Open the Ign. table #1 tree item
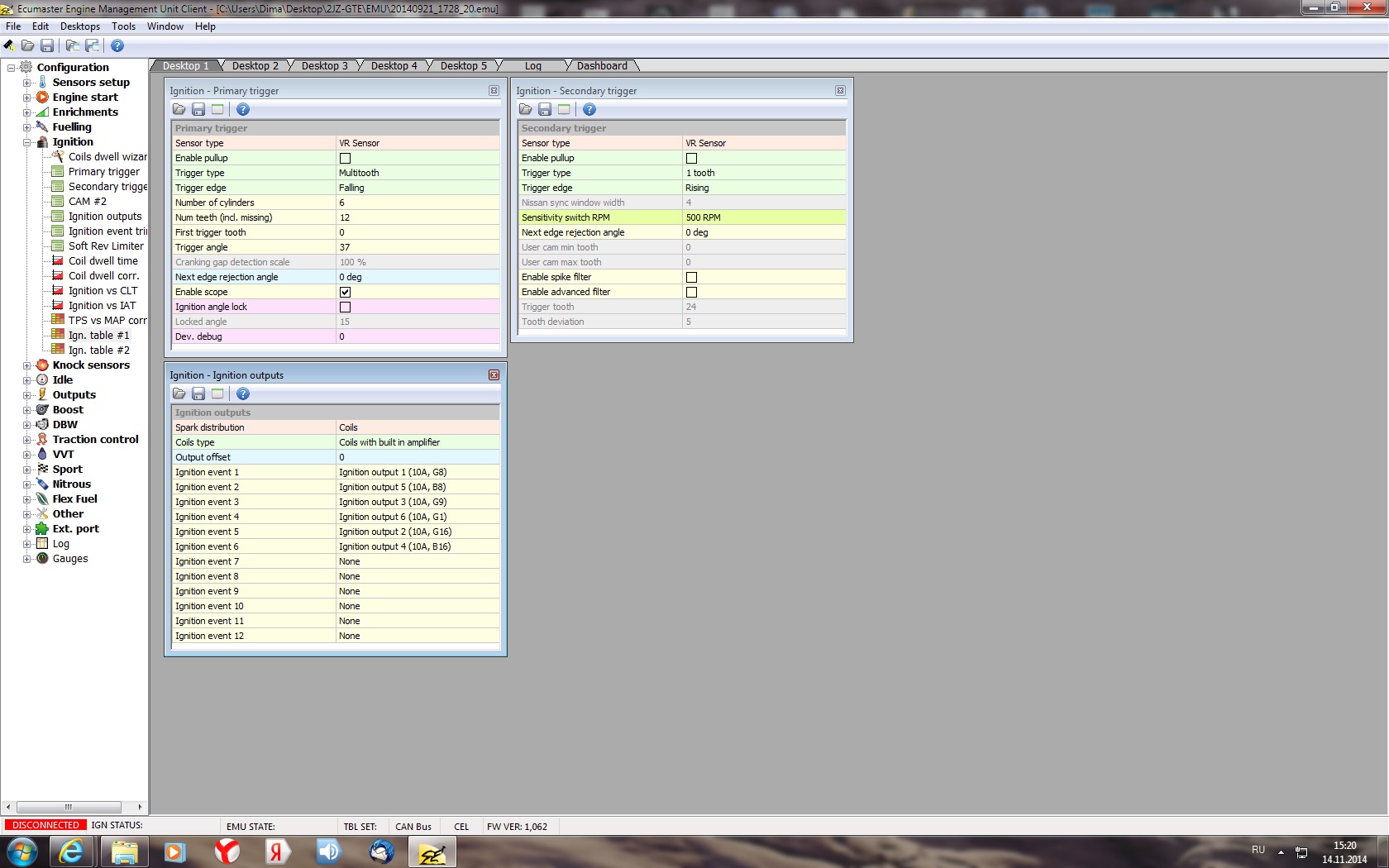Screen dimensions: 1389x868 pyautogui.click(x=98, y=336)
